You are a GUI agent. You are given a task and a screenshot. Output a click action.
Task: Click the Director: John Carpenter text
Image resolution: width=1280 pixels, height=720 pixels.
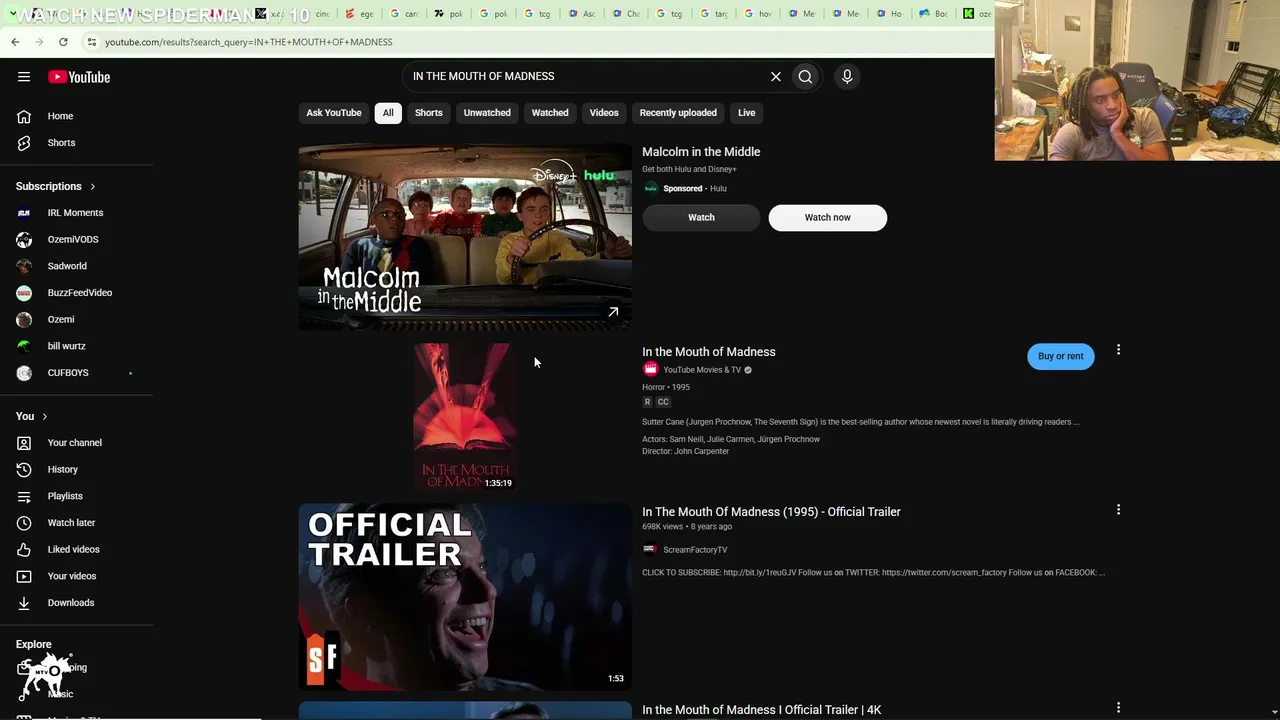(x=685, y=451)
